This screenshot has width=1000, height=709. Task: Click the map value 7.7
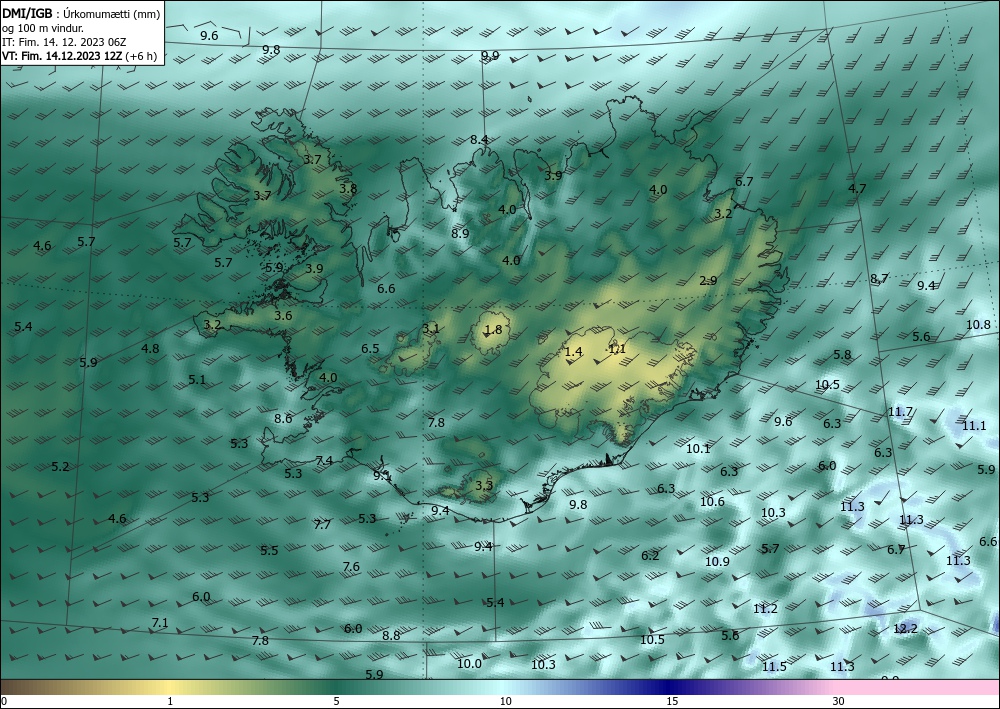click(x=322, y=524)
